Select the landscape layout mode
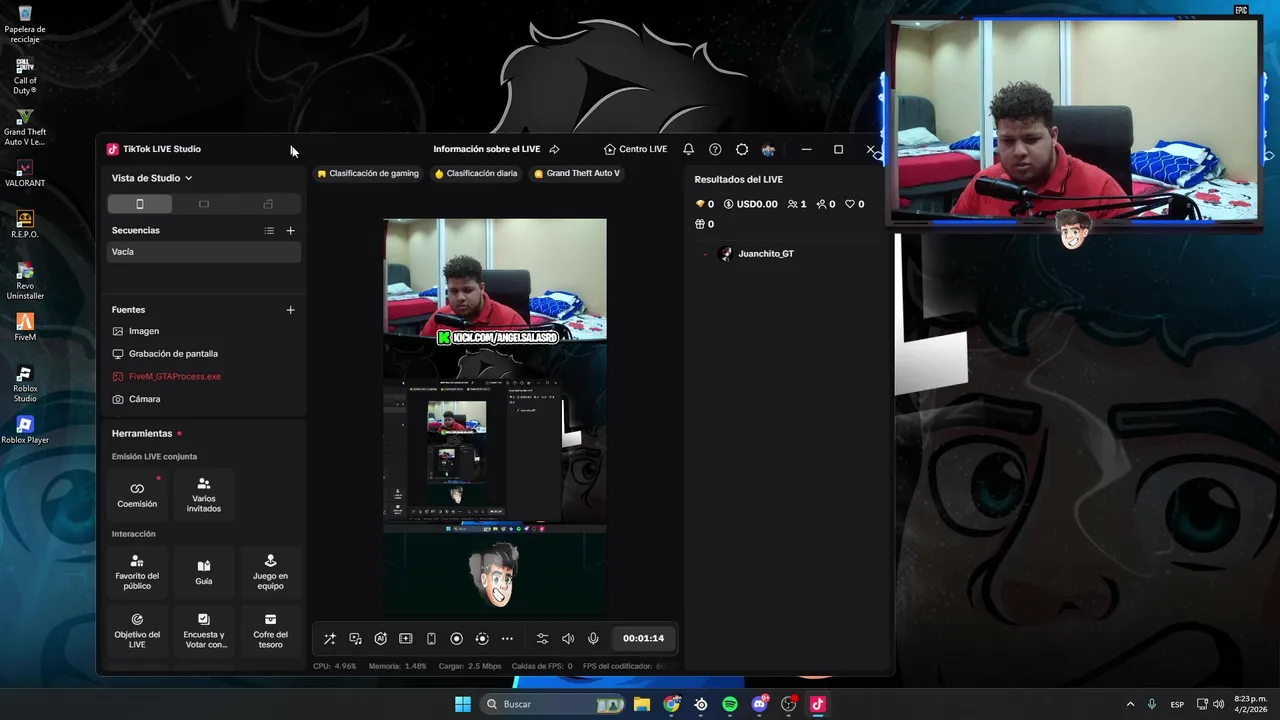 coord(204,204)
